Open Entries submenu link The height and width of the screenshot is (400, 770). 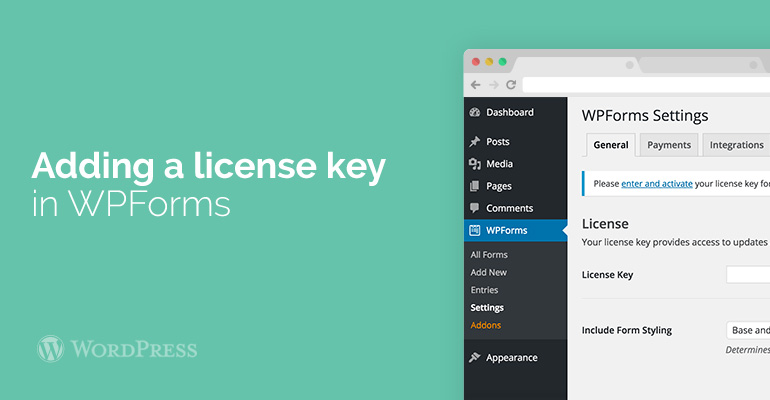pos(484,290)
